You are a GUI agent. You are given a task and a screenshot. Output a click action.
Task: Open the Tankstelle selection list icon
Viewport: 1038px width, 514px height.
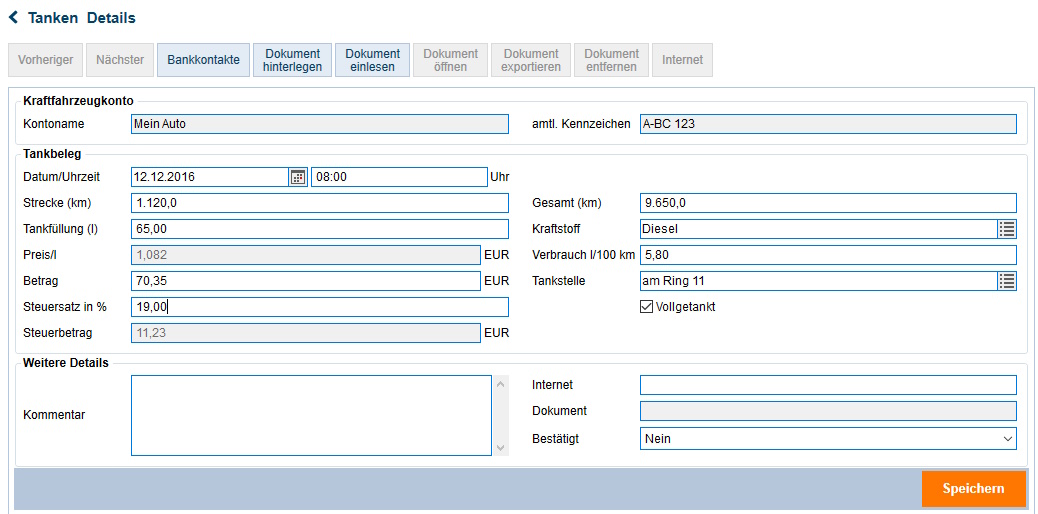coord(1007,281)
